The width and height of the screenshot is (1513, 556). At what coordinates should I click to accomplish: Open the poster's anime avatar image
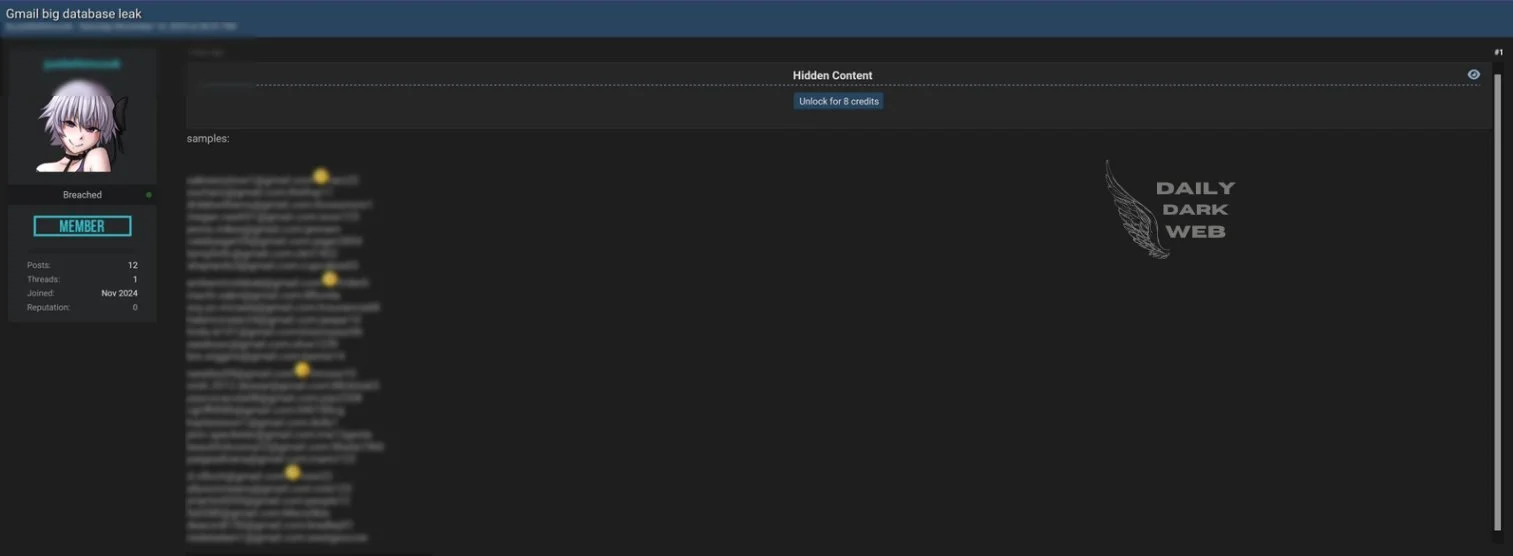[82, 127]
